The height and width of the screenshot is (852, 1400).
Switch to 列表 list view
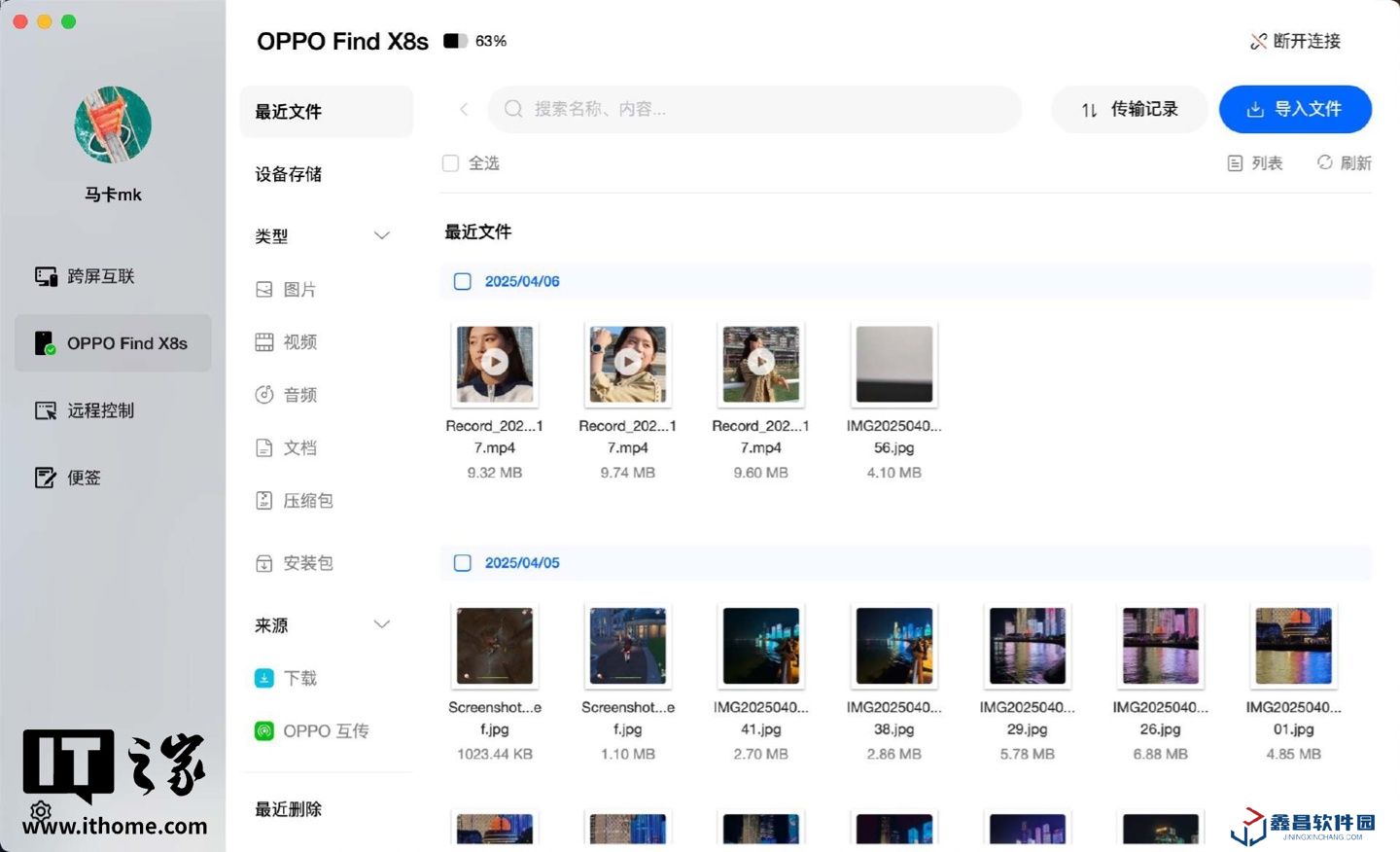(x=1255, y=163)
